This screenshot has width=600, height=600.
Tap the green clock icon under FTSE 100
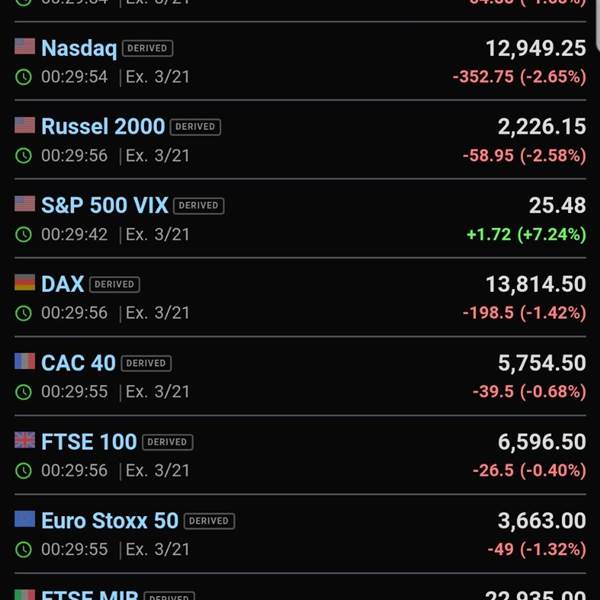[x=23, y=471]
